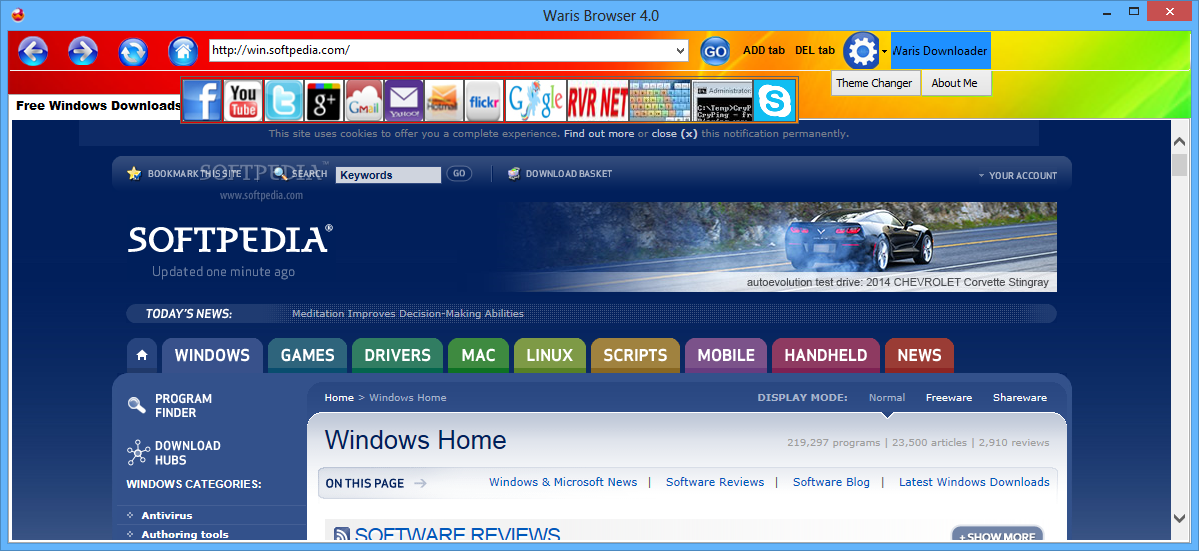
Task: Click the round GO button
Action: (x=715, y=51)
